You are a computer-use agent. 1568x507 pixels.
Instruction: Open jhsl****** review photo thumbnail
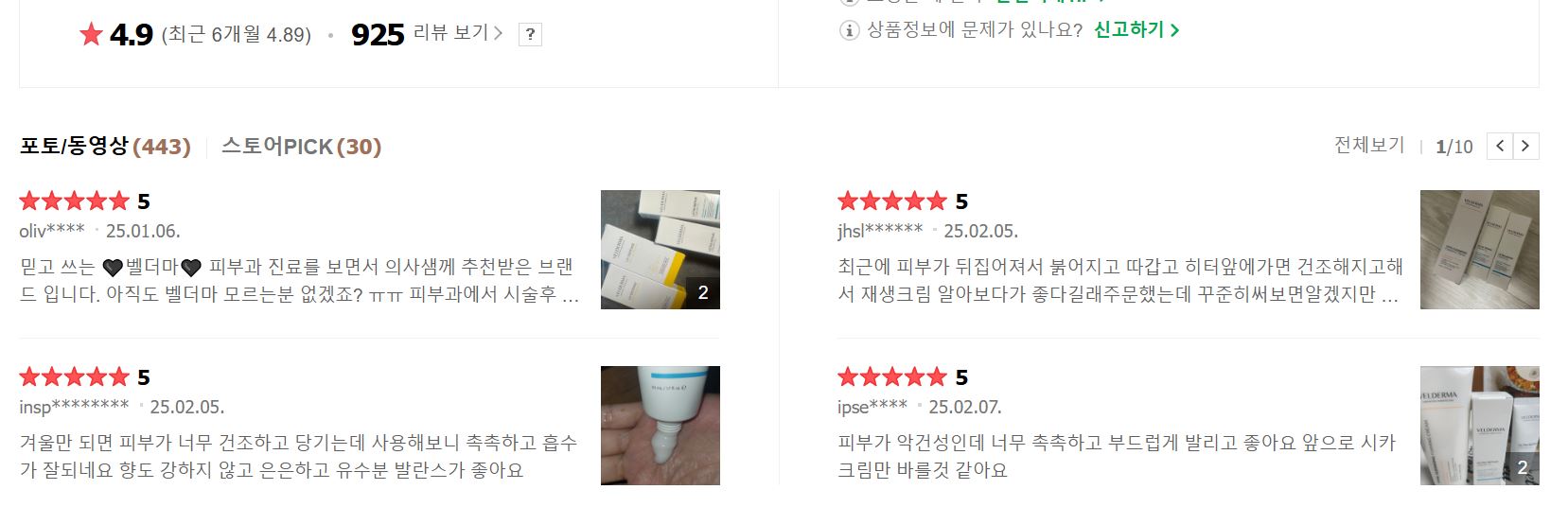(1479, 250)
